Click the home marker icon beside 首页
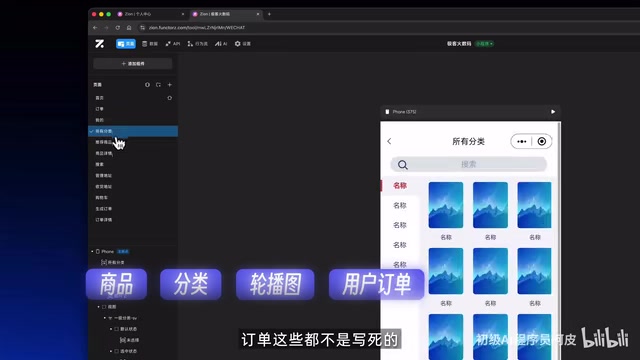Image resolution: width=640 pixels, height=360 pixels. click(170, 98)
